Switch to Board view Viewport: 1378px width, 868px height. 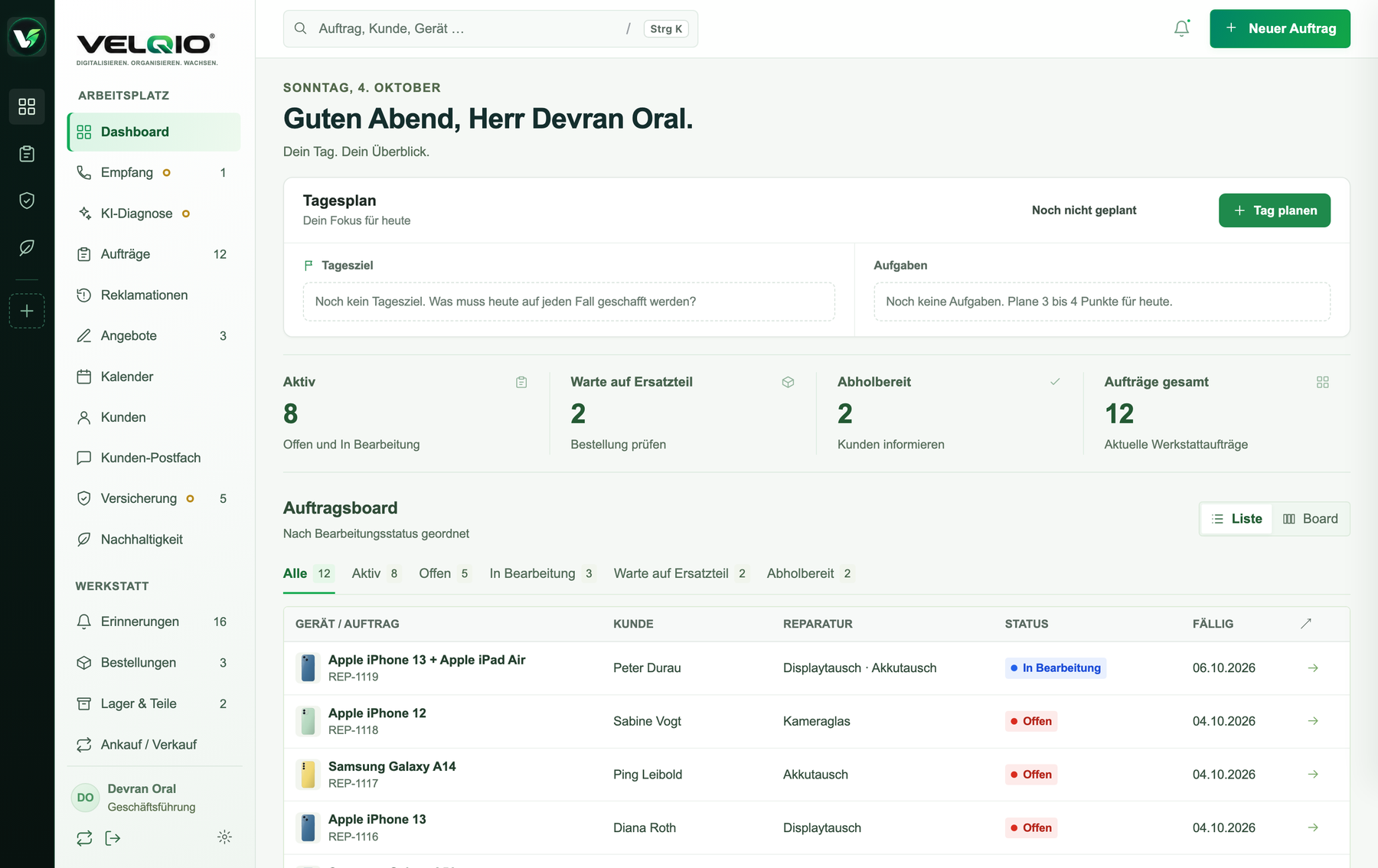pyautogui.click(x=1310, y=519)
